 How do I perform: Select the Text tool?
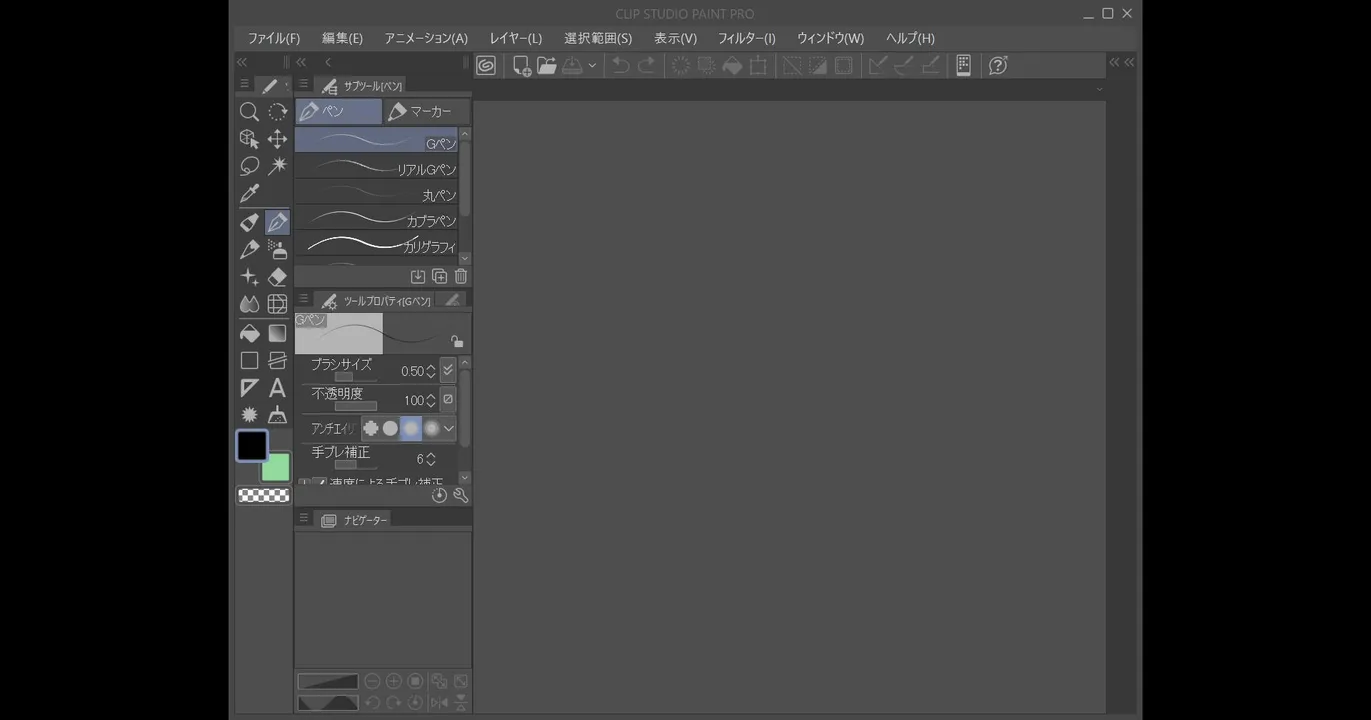[x=277, y=387]
